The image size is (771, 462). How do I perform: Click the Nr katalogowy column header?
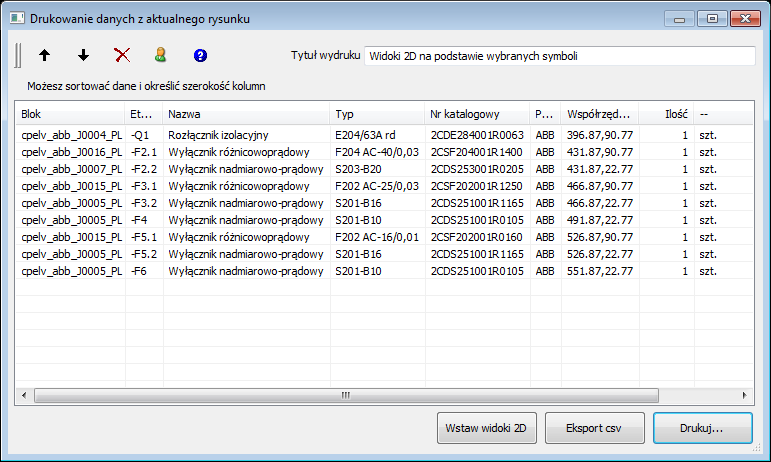476,114
